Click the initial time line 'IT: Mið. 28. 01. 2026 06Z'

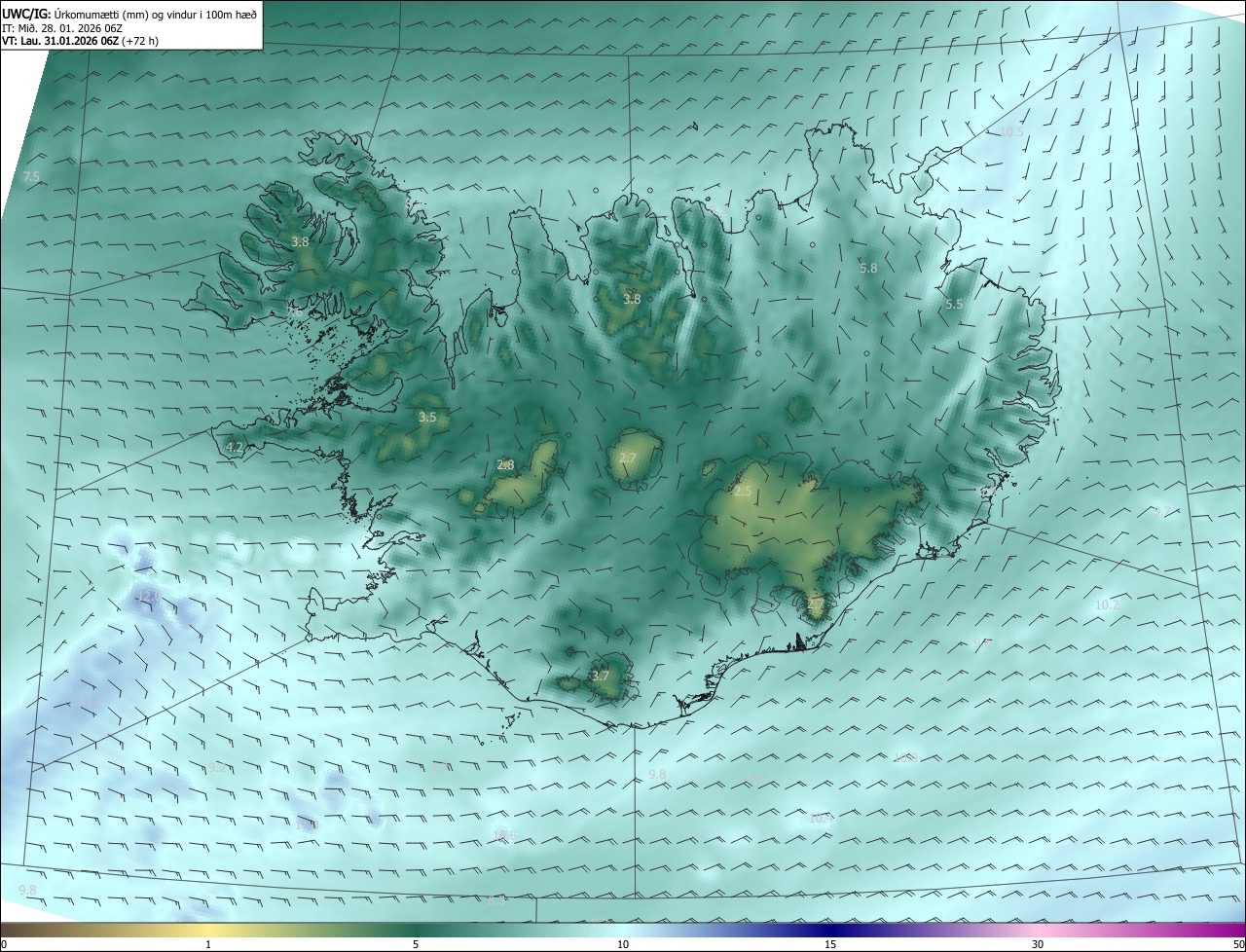click(x=62, y=28)
